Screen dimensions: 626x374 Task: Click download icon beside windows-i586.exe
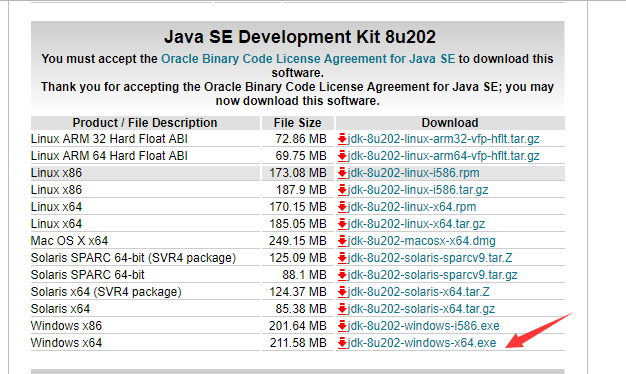click(342, 326)
